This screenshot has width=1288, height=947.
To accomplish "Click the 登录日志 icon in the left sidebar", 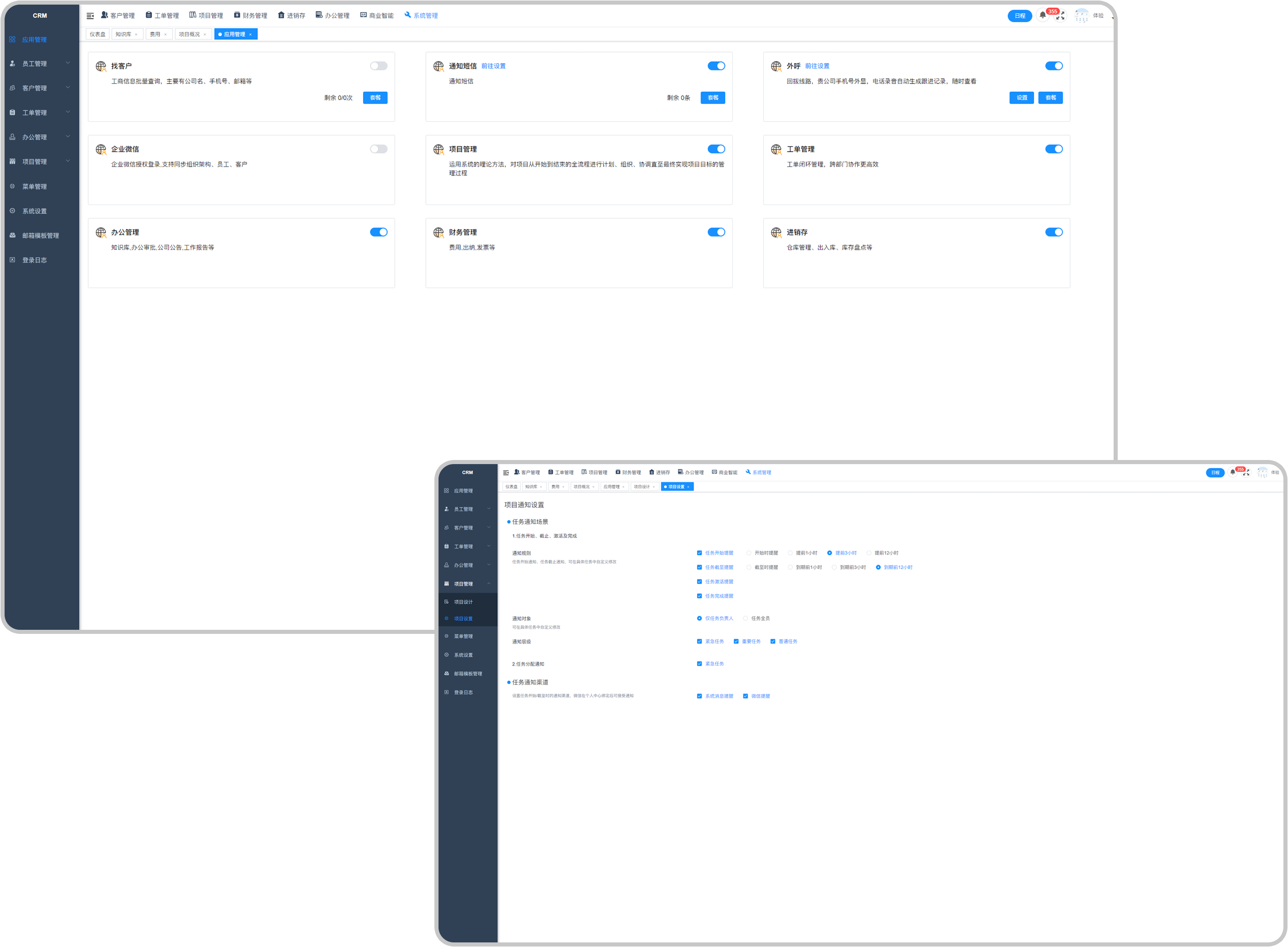I will click(x=13, y=260).
